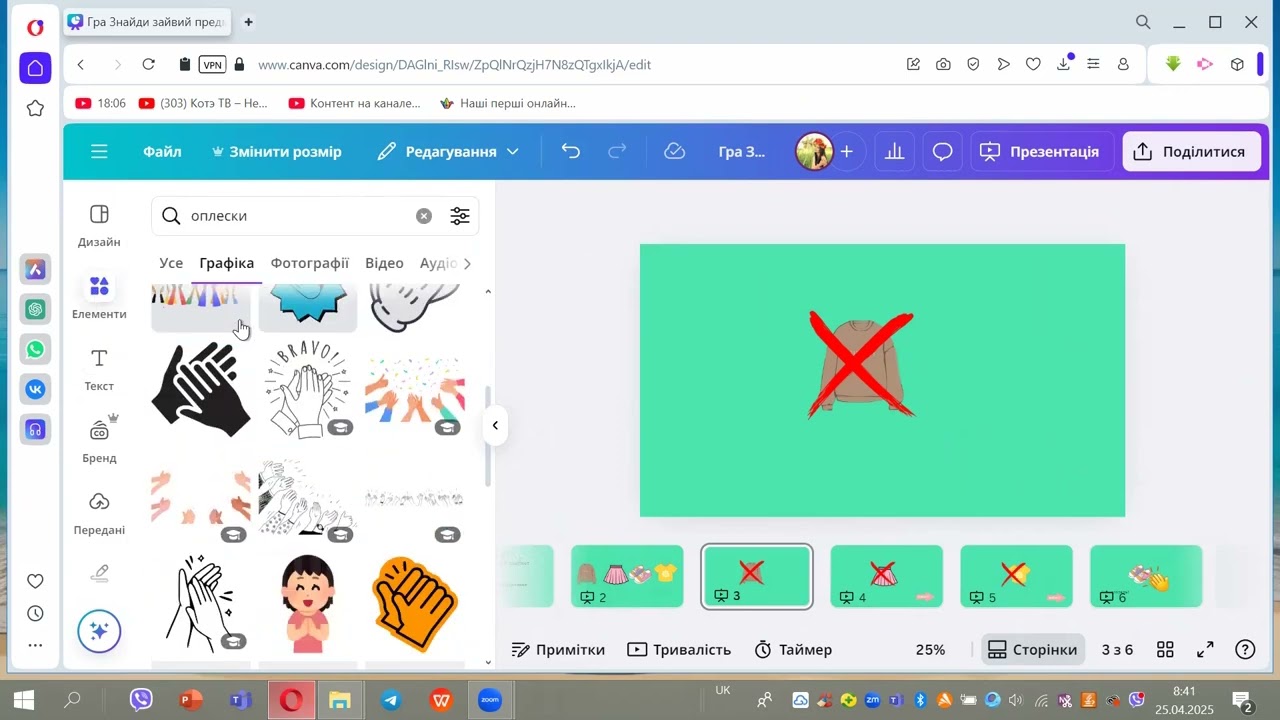Image resolution: width=1280 pixels, height=720 pixels.
Task: Open the Примітки notes button
Action: click(558, 650)
